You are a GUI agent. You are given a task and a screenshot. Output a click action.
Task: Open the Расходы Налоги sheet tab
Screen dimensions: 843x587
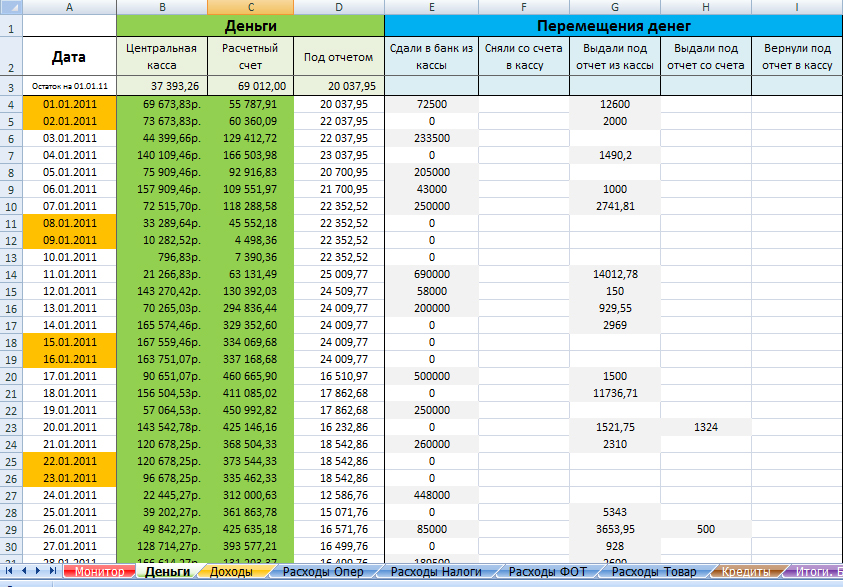436,571
